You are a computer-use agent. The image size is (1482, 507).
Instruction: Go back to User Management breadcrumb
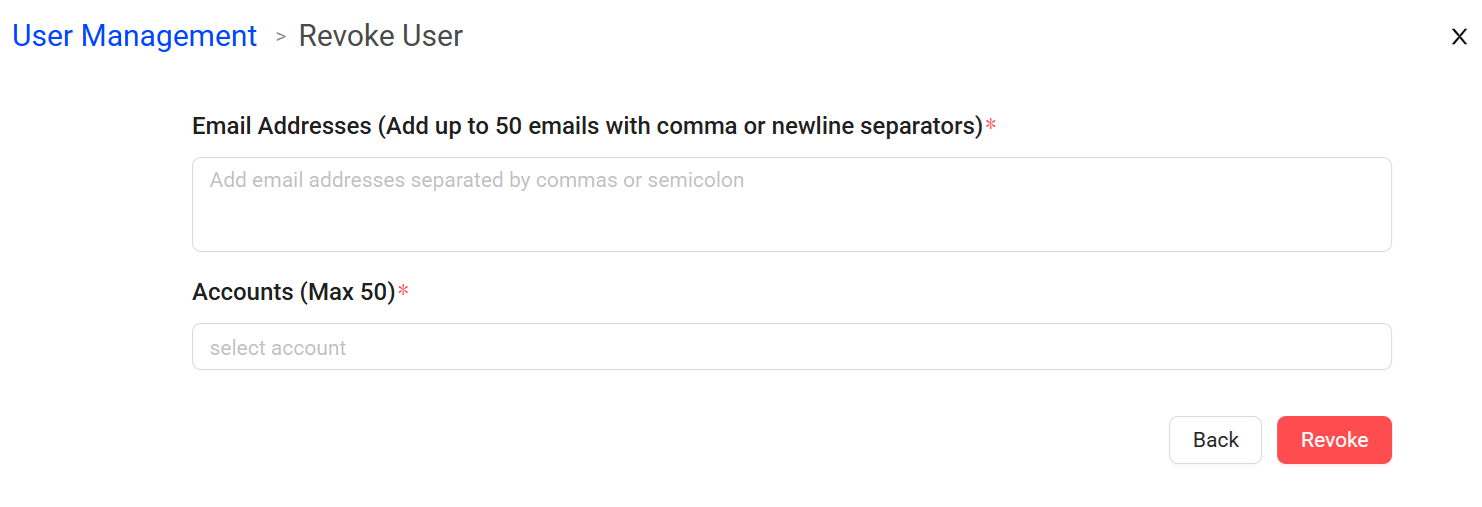134,36
